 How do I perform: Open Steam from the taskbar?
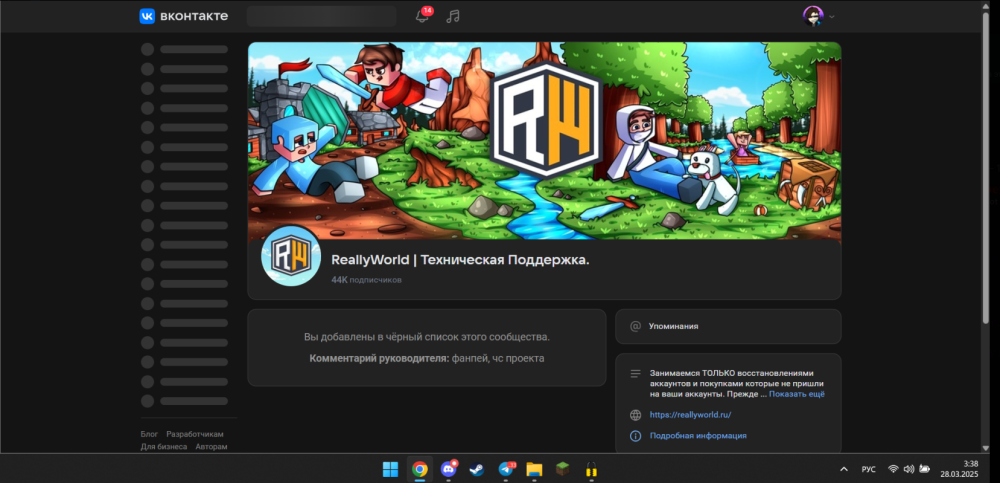pos(476,470)
